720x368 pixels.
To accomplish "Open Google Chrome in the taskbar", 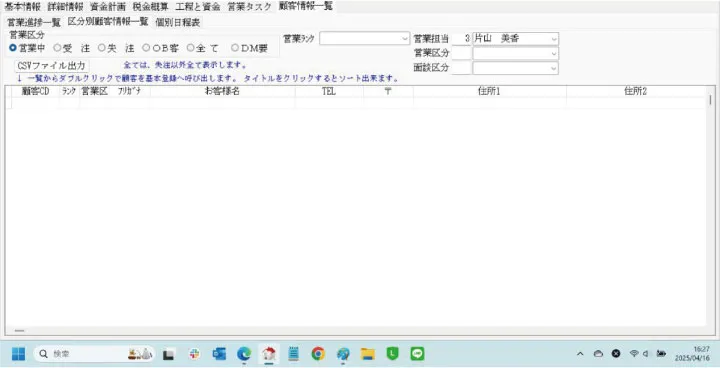I will (x=318, y=354).
